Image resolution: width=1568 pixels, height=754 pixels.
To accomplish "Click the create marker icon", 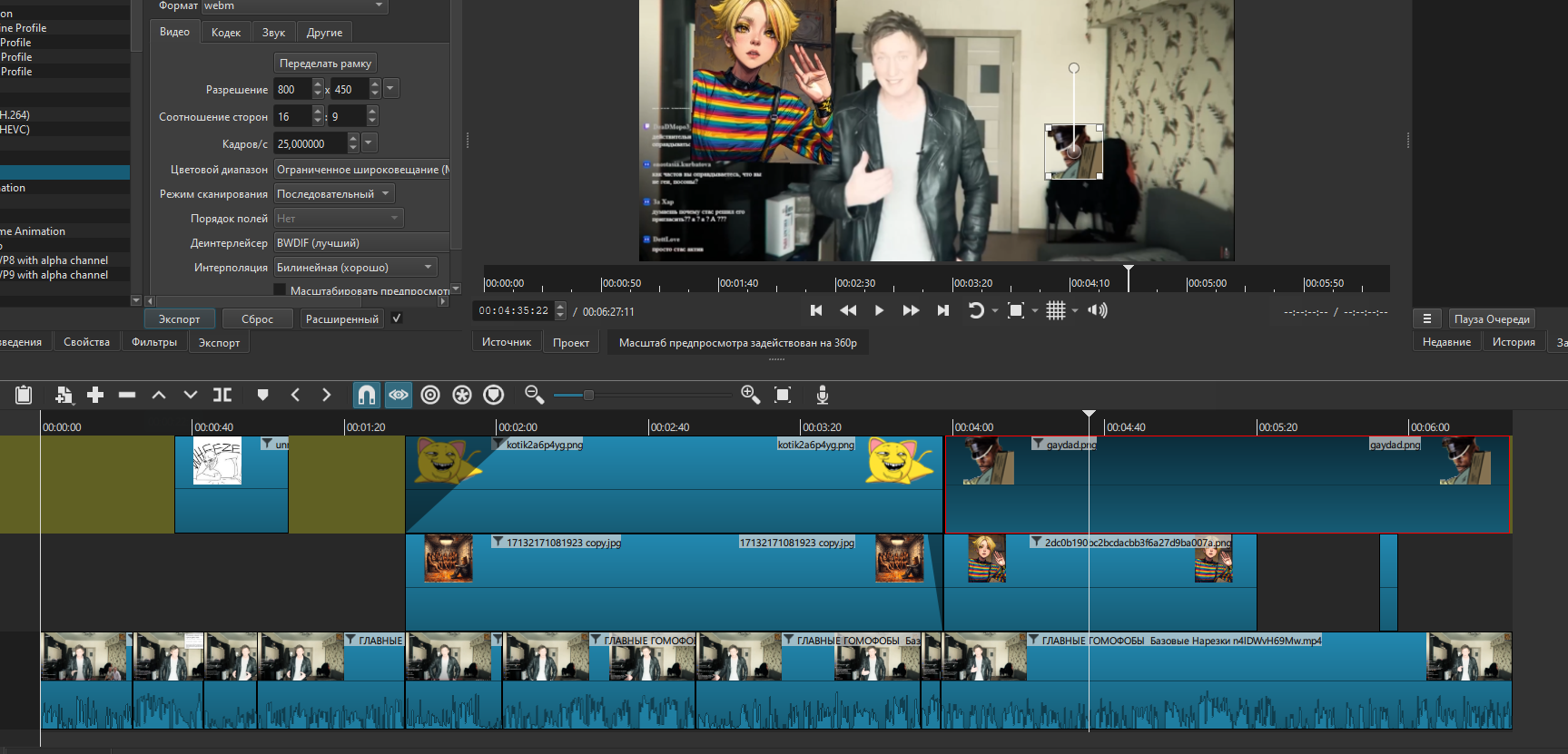I will point(262,395).
